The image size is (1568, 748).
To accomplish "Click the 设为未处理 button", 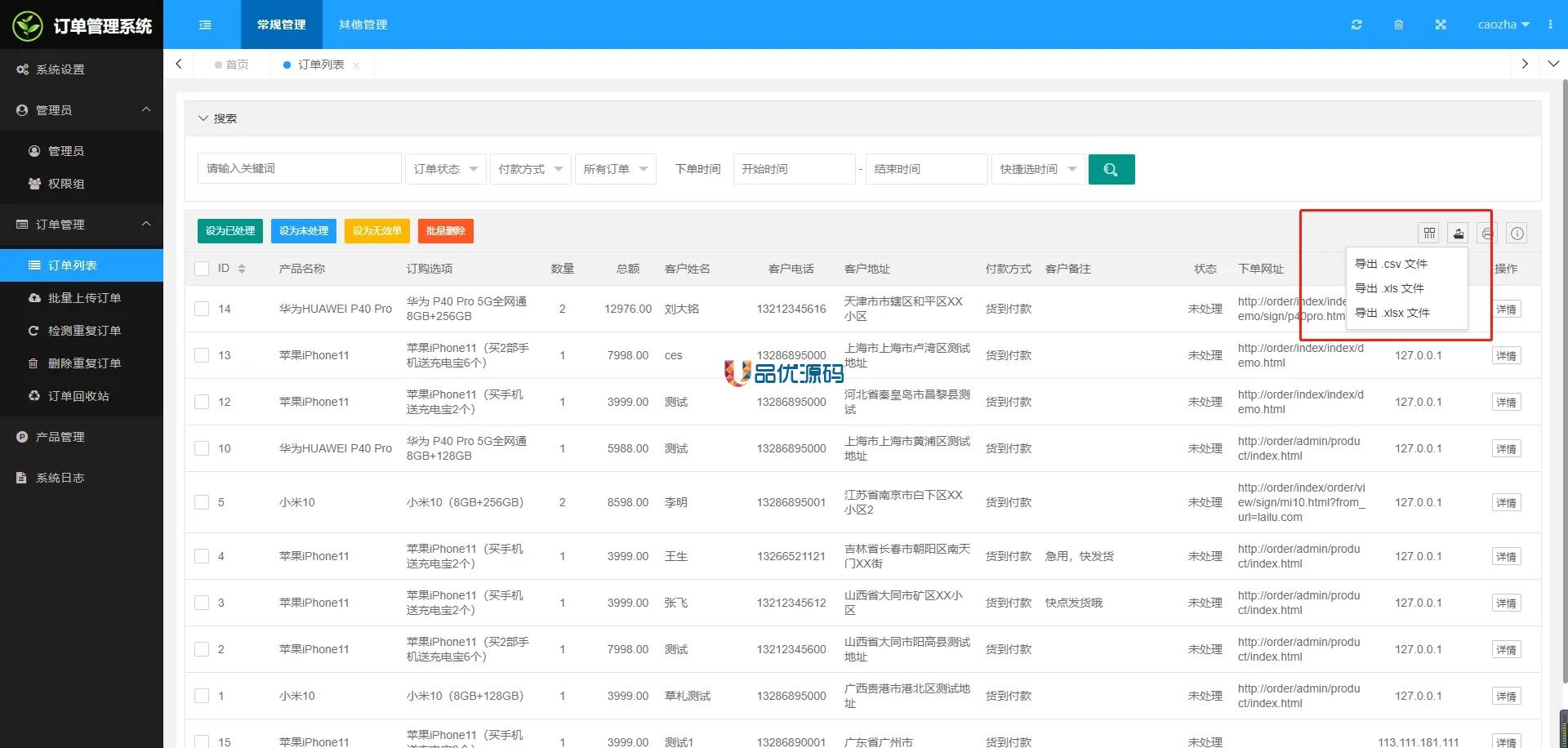I will [304, 231].
